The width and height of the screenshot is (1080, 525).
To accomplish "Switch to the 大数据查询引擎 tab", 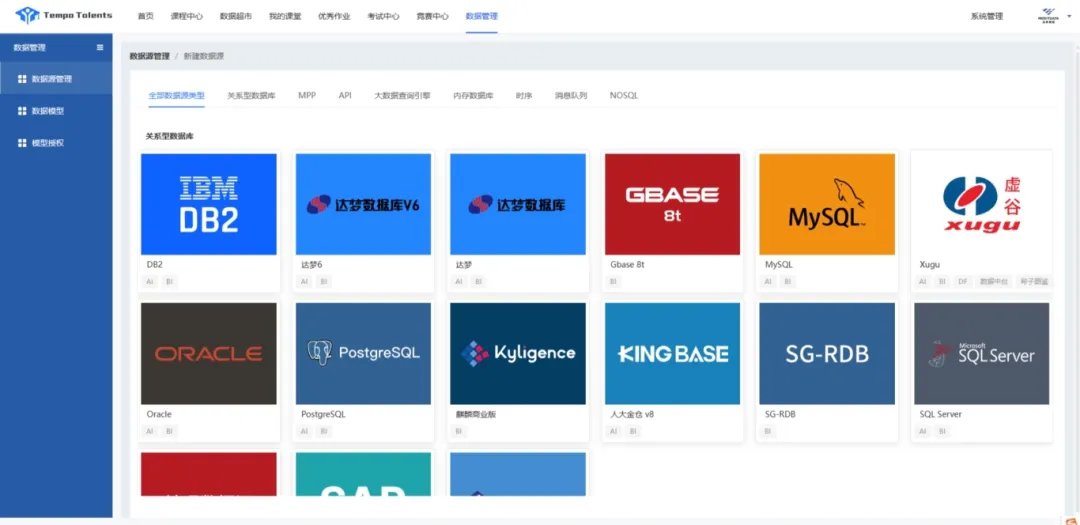I will coord(402,96).
